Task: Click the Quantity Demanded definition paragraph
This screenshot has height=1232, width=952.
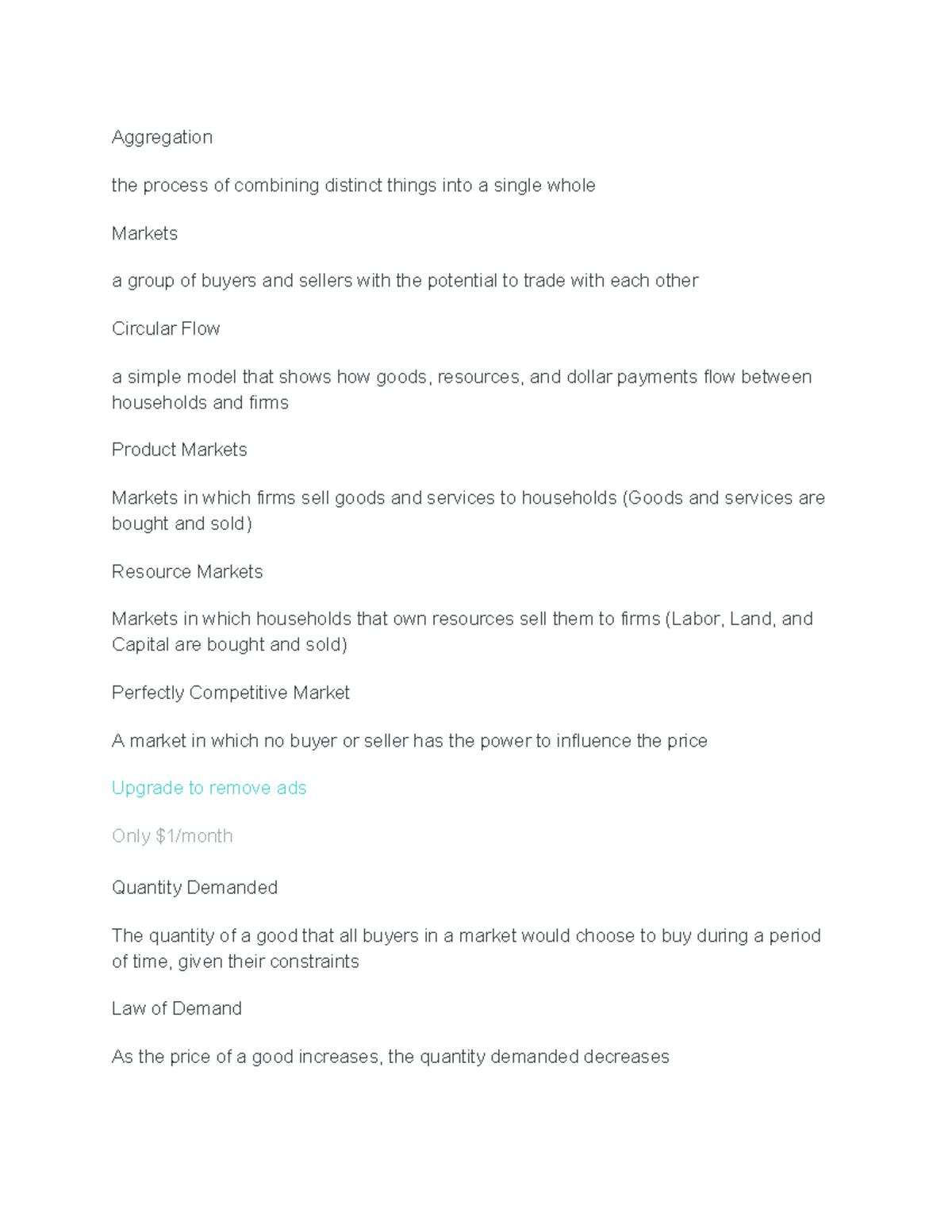Action: (x=466, y=948)
